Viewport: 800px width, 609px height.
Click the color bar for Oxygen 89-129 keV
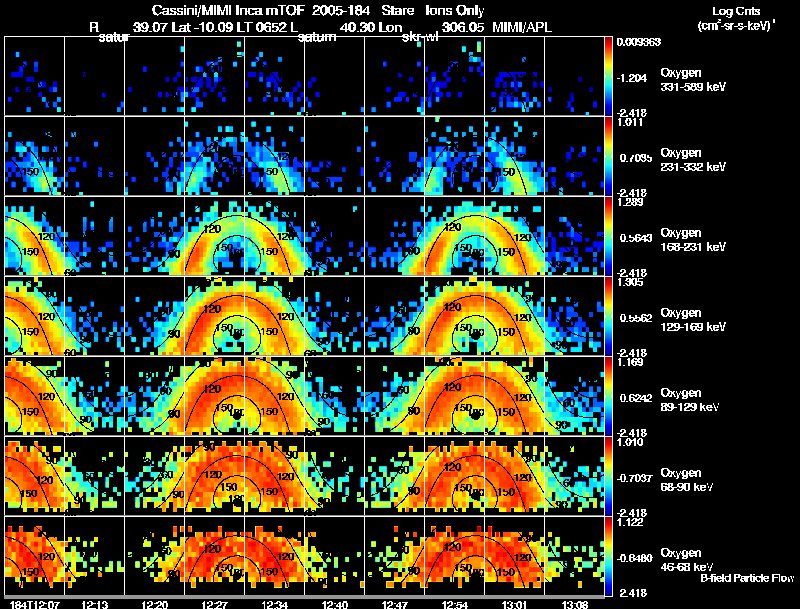(x=608, y=396)
